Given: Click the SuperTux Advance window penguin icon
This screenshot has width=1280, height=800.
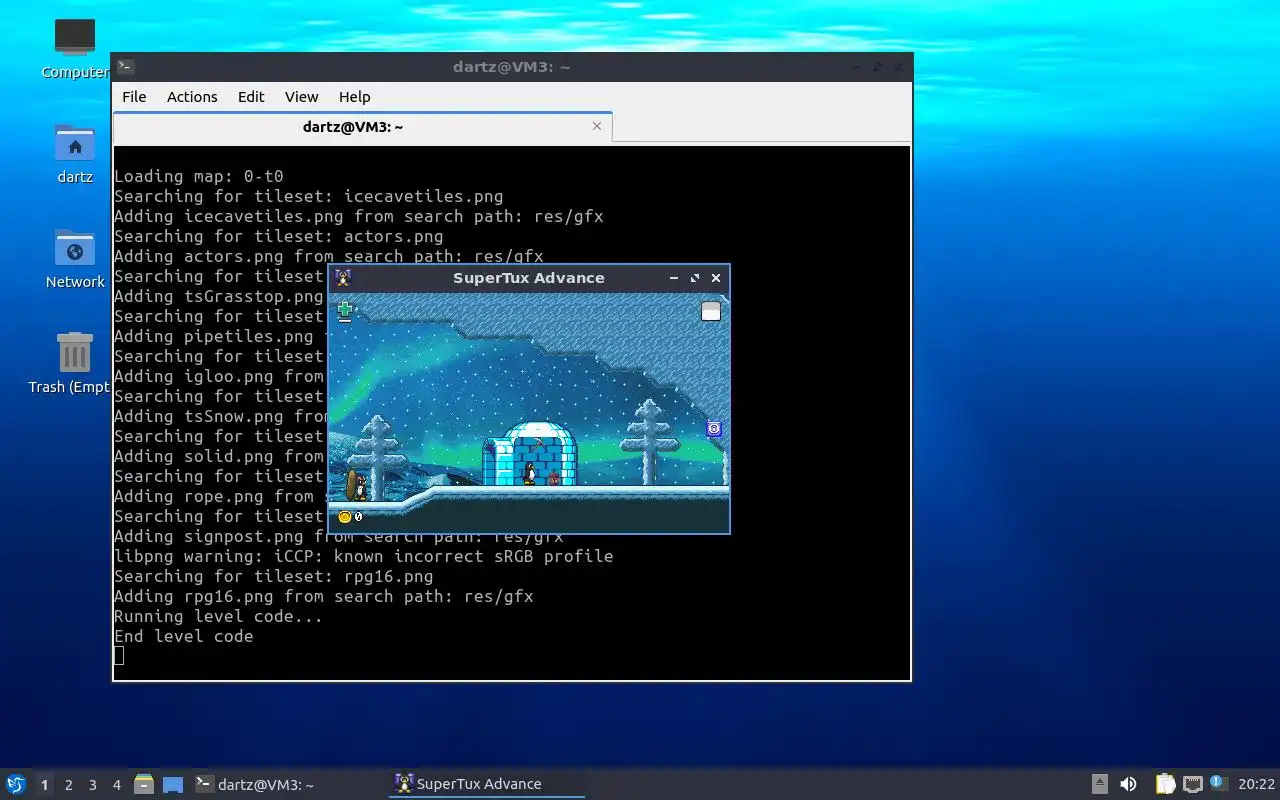Looking at the screenshot, I should (x=343, y=278).
